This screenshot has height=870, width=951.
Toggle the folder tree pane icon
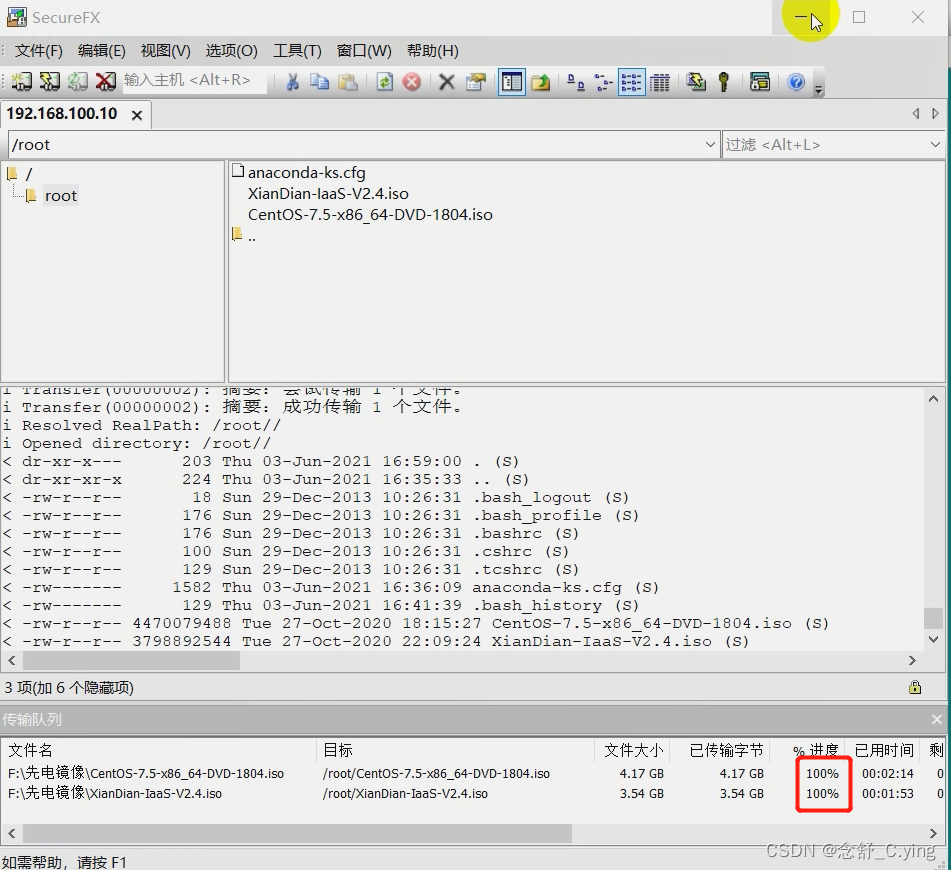[511, 81]
